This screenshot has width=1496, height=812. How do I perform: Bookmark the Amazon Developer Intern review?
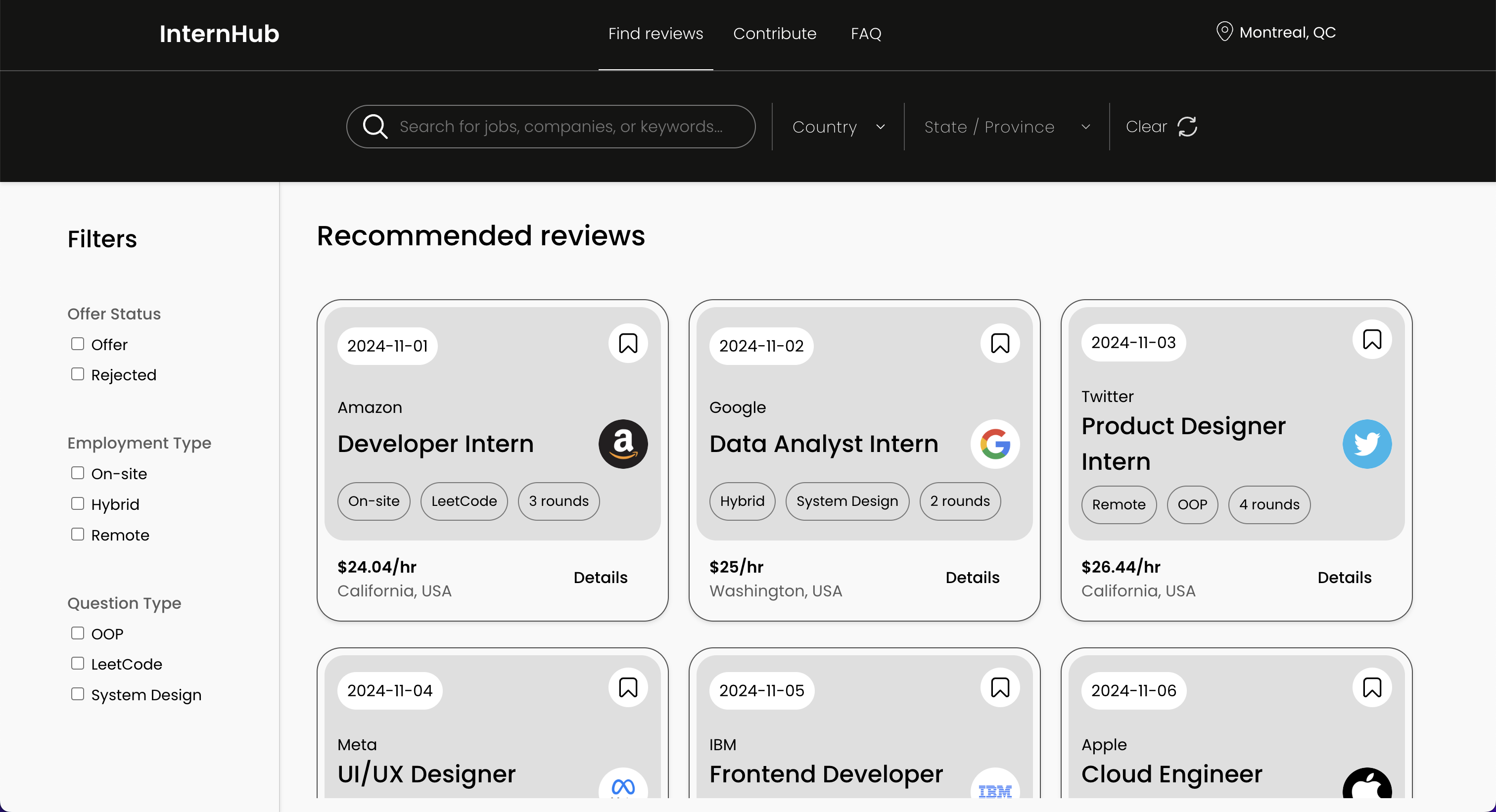[x=628, y=344]
